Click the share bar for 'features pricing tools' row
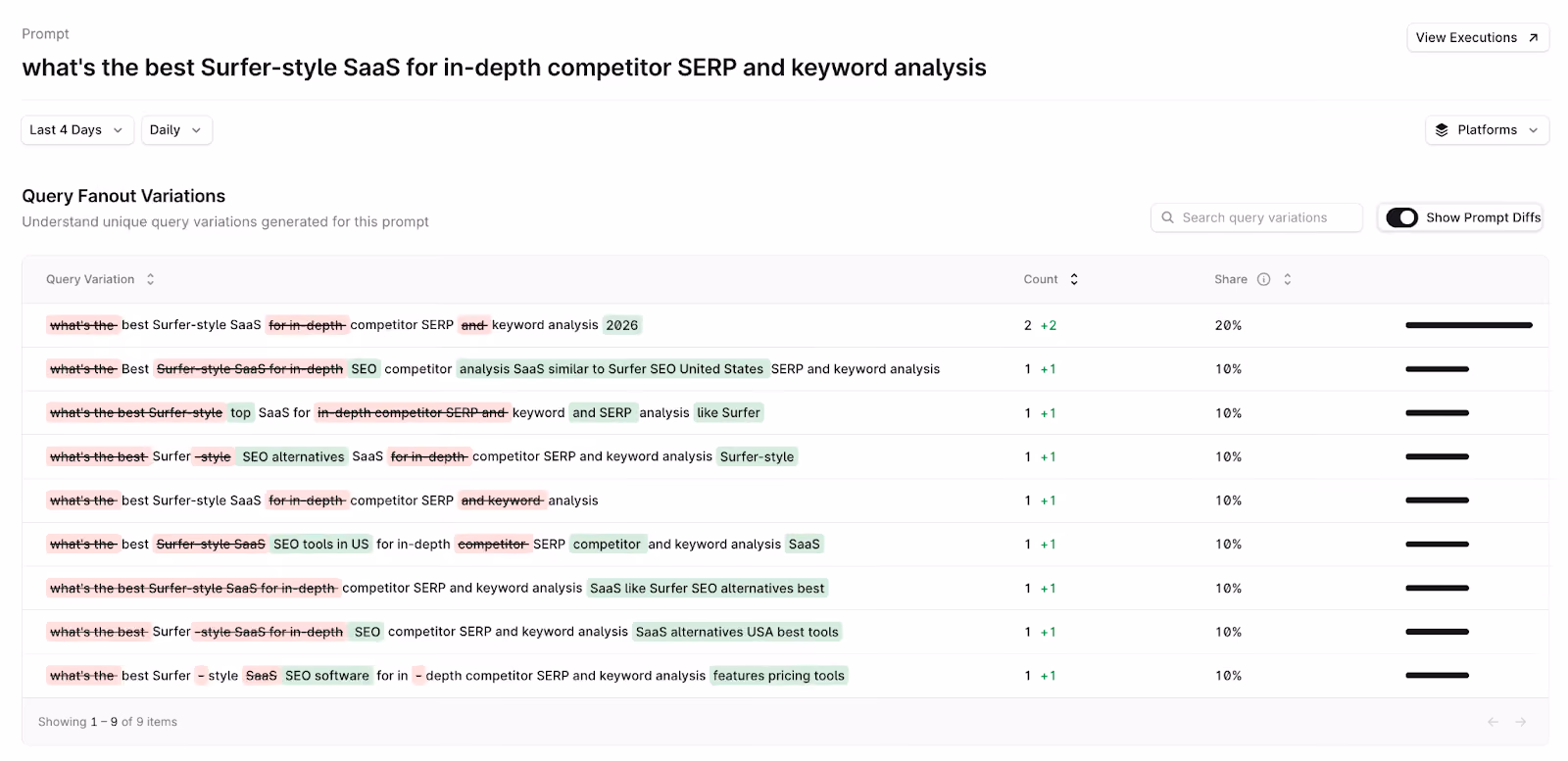 [1438, 676]
